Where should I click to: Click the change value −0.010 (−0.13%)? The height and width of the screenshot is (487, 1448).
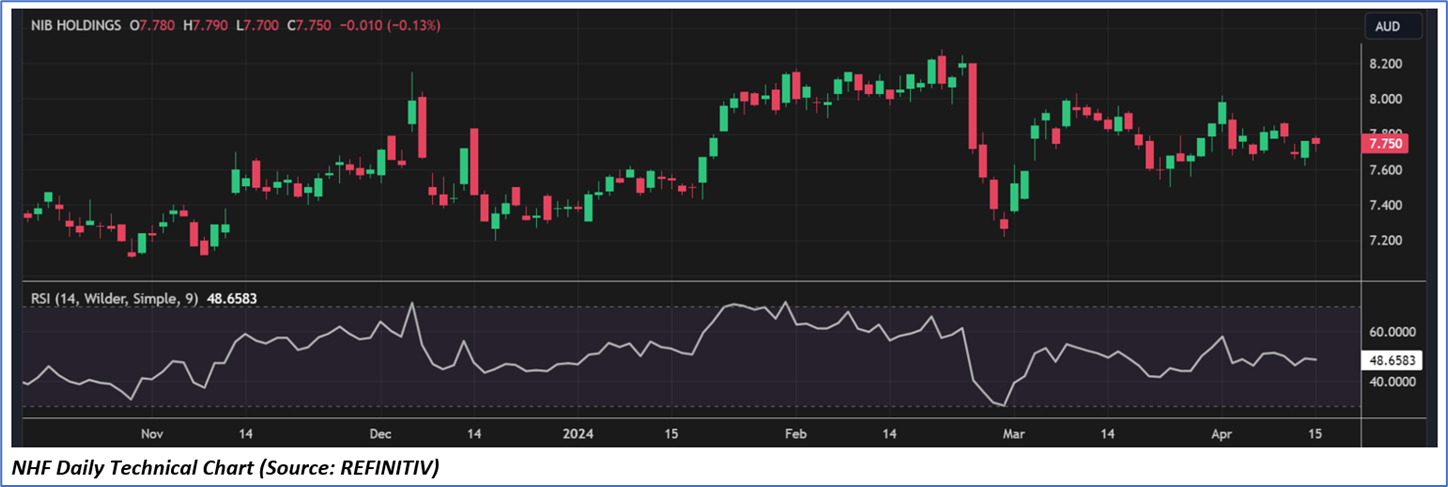click(388, 24)
